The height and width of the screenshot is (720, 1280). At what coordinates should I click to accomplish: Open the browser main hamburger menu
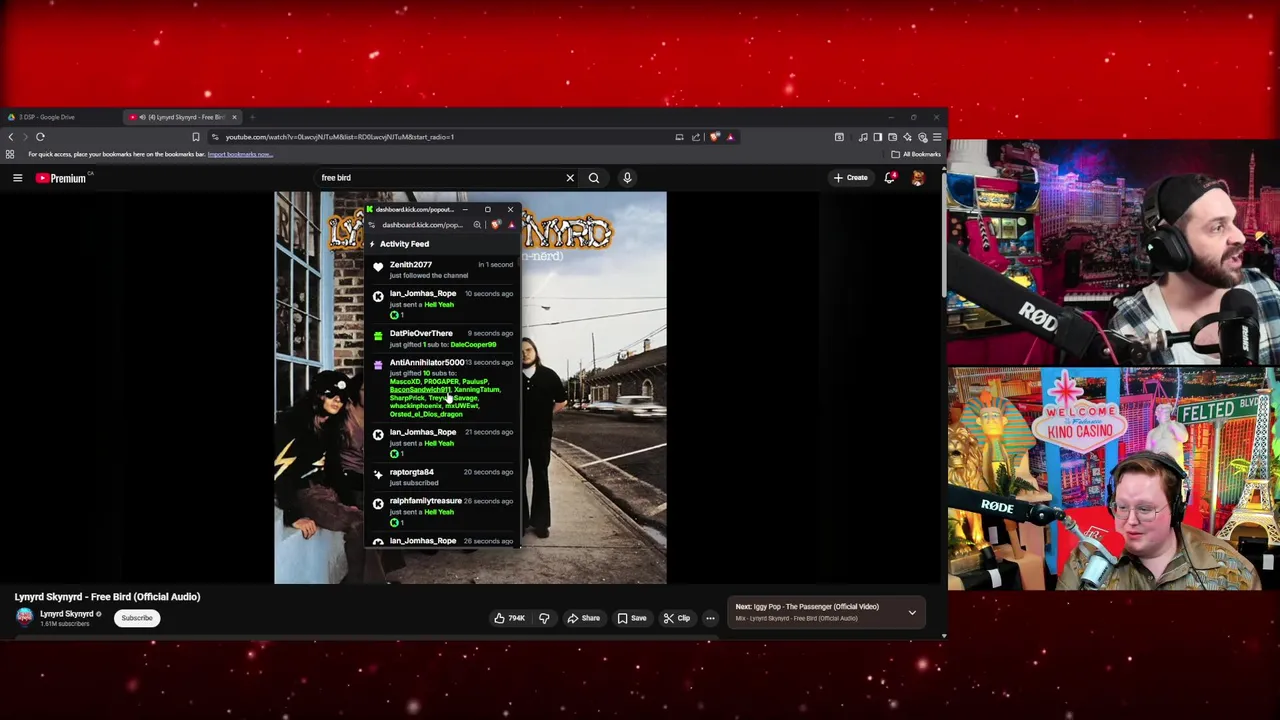936,137
